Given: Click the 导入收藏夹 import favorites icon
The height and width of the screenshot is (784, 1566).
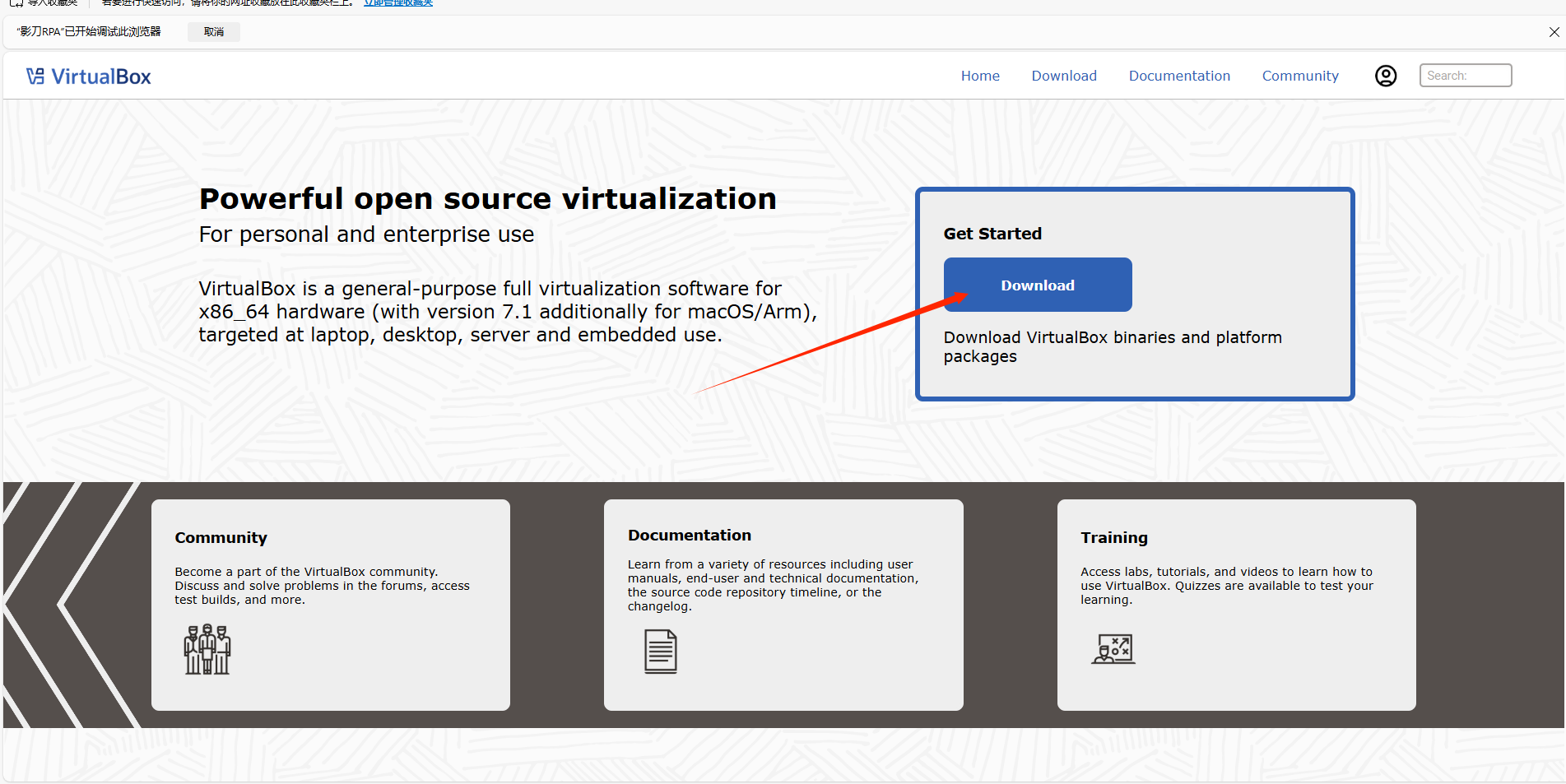Looking at the screenshot, I should pyautogui.click(x=17, y=2).
